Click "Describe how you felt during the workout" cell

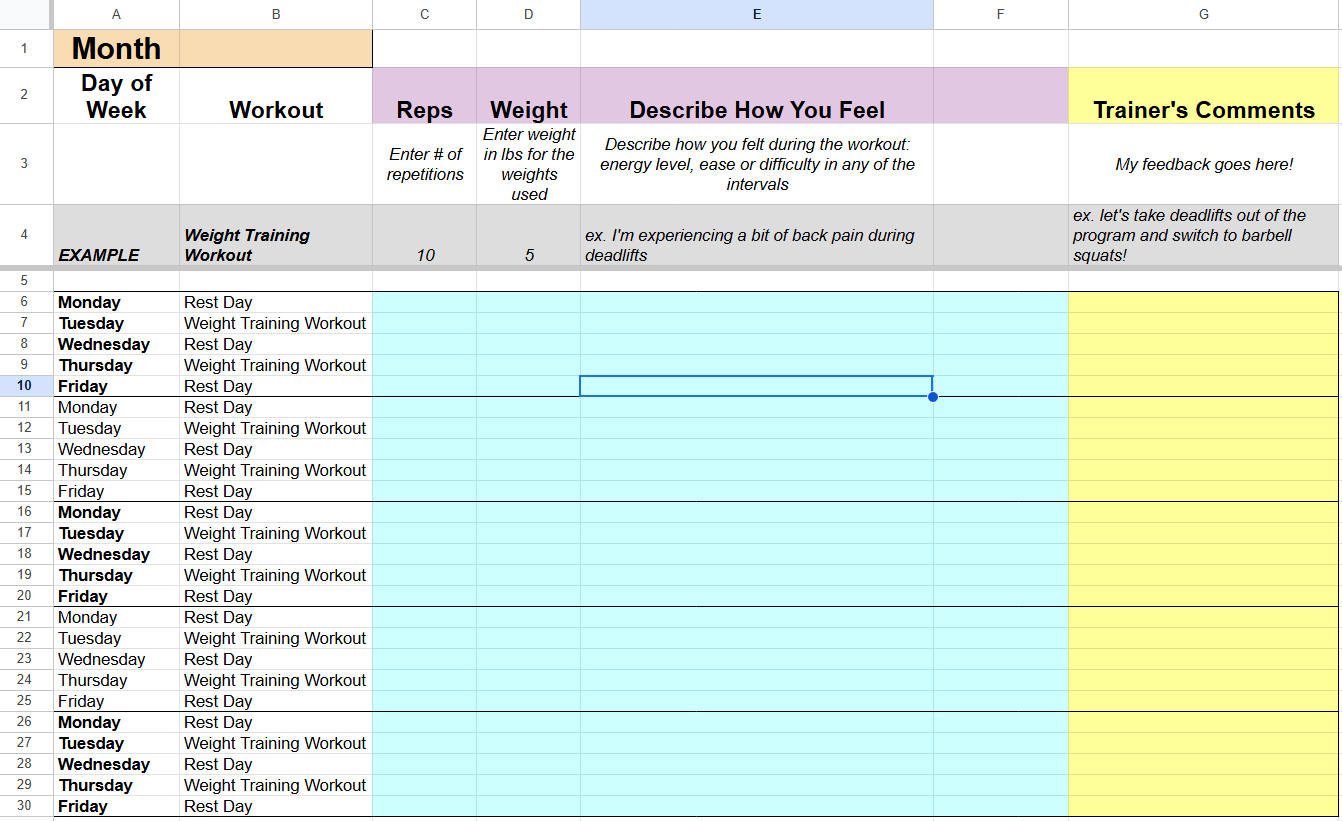click(x=757, y=164)
